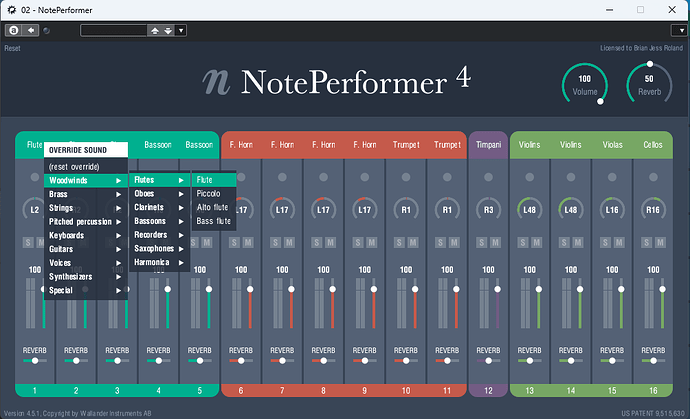Open the Bassoons submenu entry
This screenshot has width=690, height=419.
(159, 221)
